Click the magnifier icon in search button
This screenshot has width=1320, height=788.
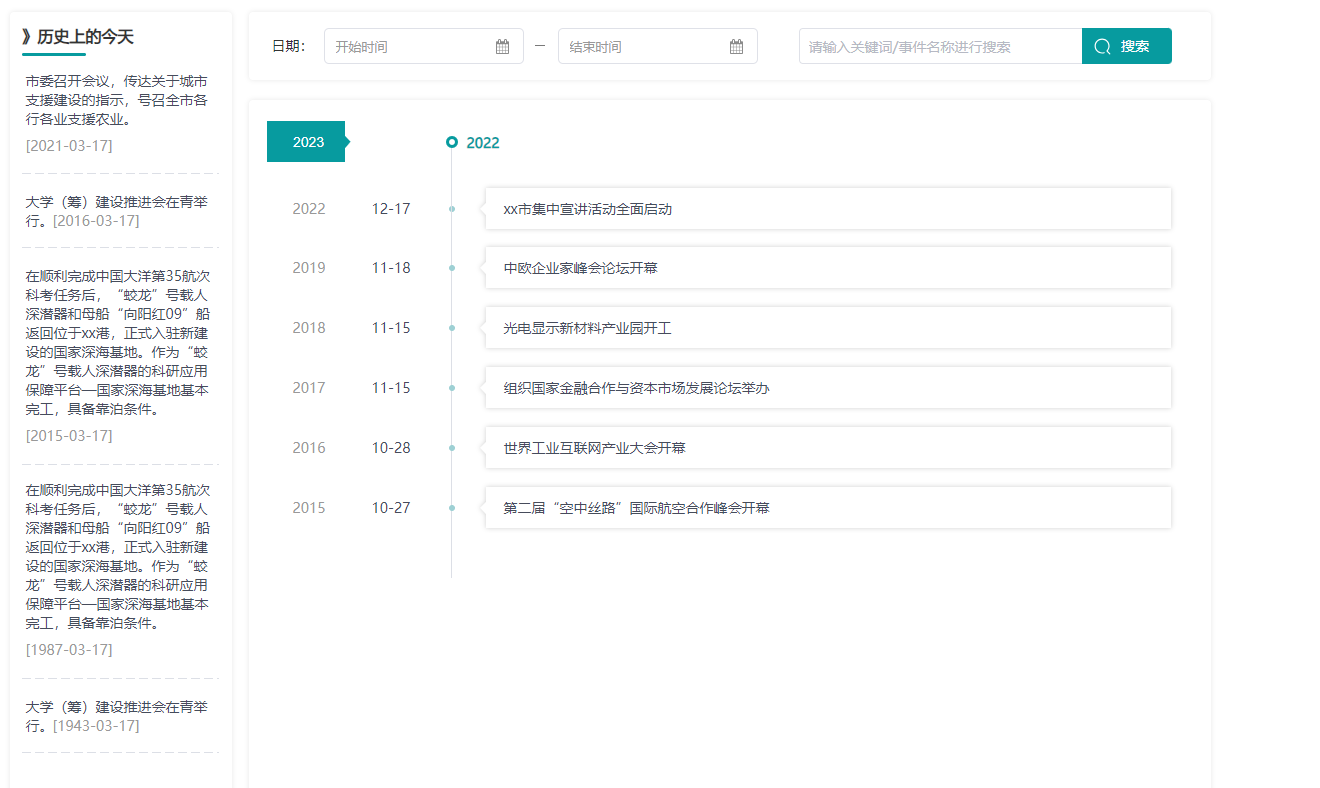1102,46
